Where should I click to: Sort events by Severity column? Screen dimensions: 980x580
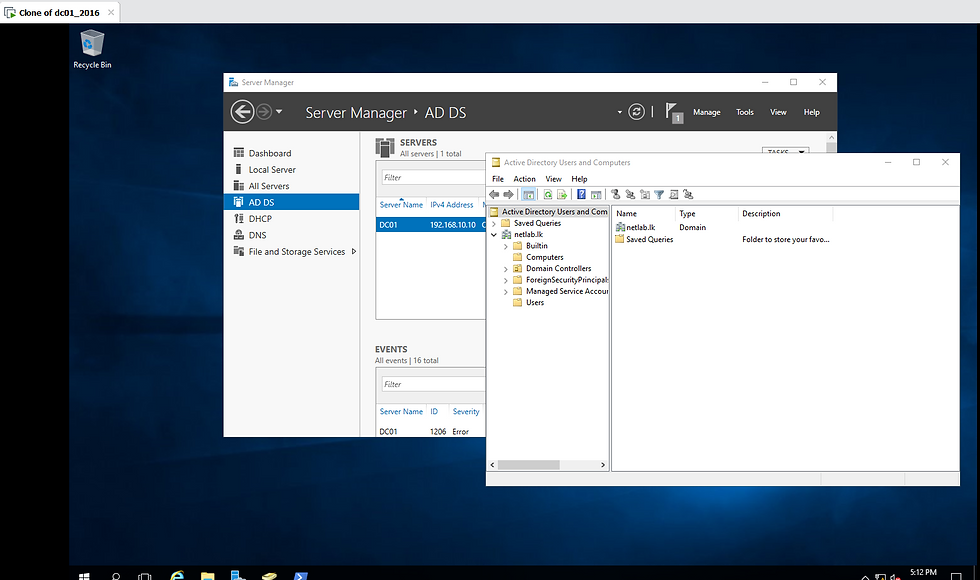[x=466, y=412]
